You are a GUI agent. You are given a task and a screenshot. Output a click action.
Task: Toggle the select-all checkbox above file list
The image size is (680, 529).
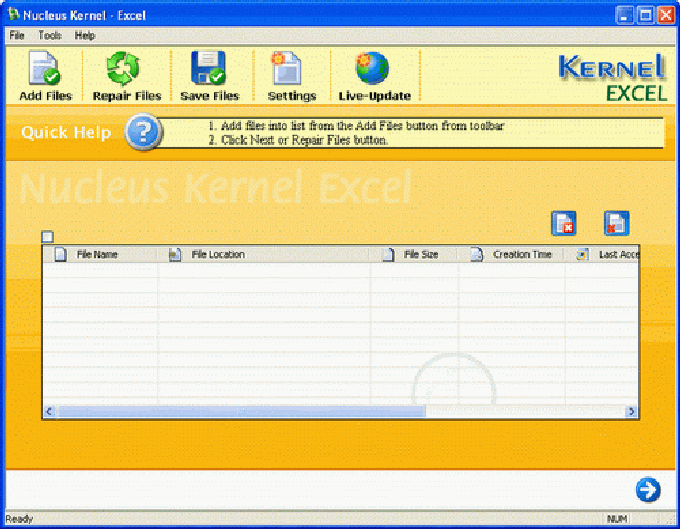(x=48, y=237)
